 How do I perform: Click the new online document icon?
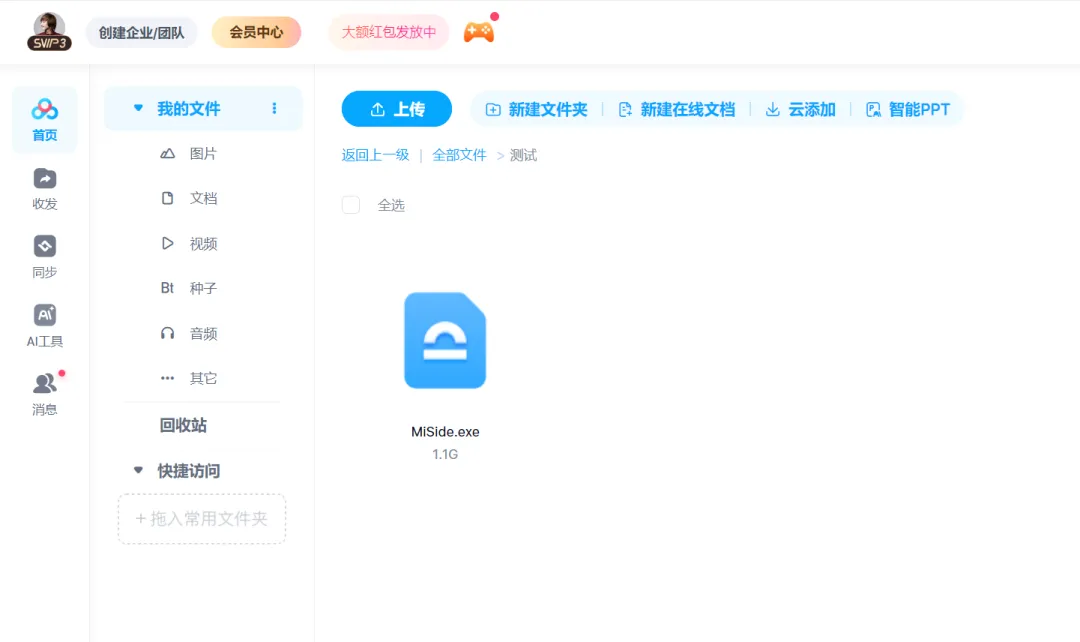625,110
